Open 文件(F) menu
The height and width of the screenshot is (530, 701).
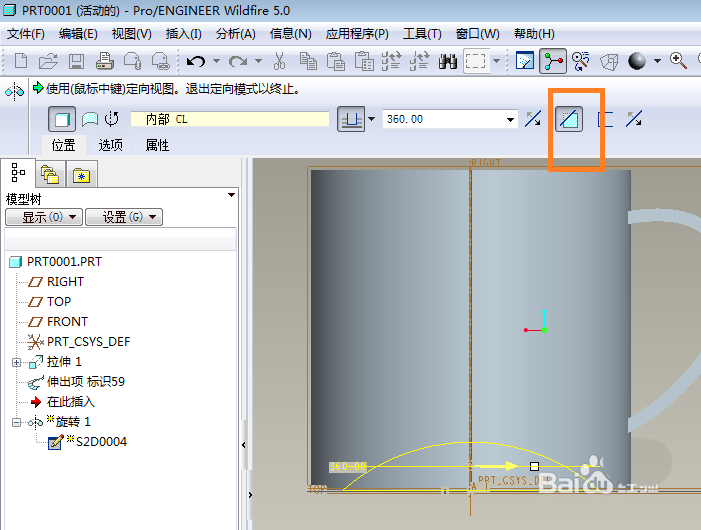25,34
